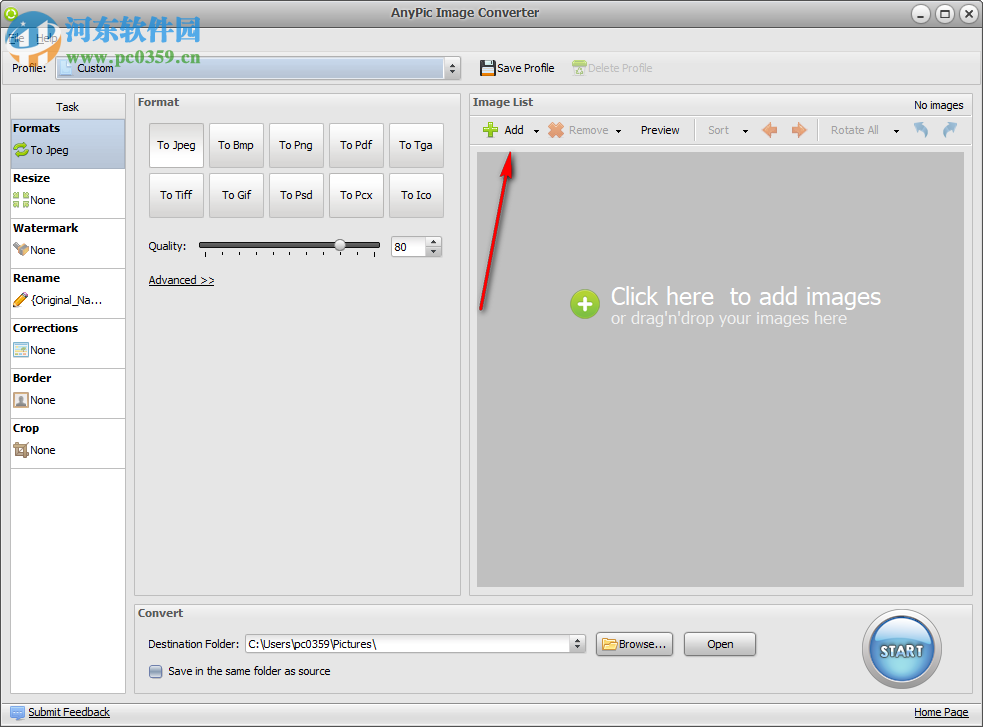Rotate images clockwise with the arrow icon
This screenshot has width=983, height=727.
pyautogui.click(x=947, y=130)
